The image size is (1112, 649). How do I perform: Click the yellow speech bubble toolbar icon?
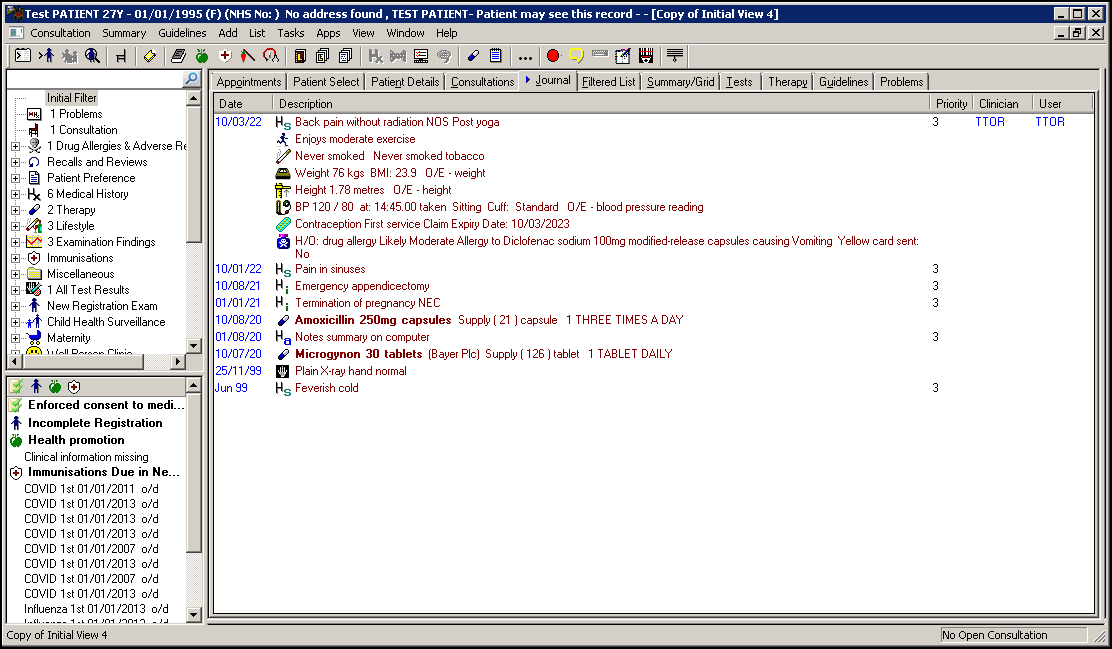576,56
